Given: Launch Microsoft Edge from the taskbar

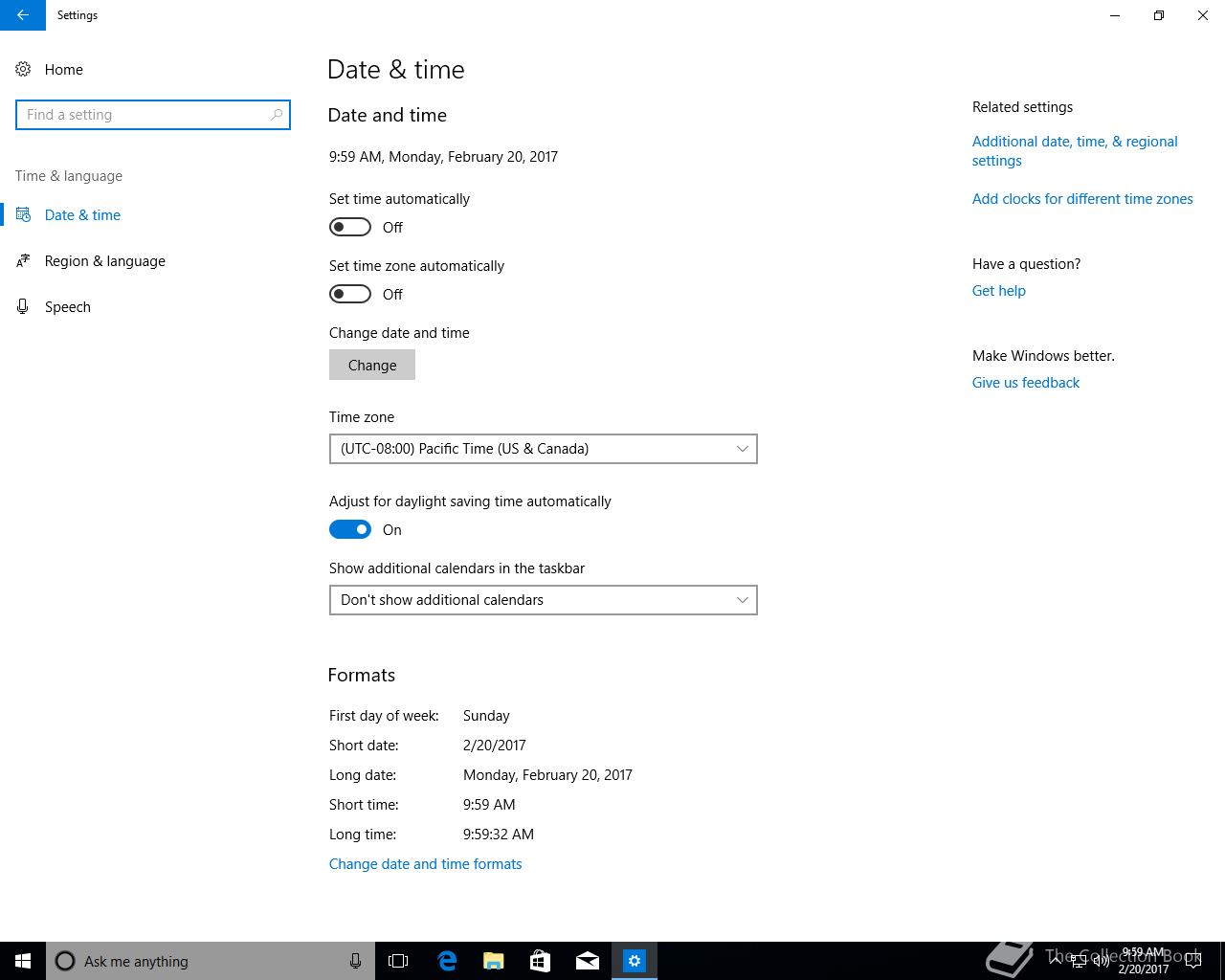Looking at the screenshot, I should 446,961.
